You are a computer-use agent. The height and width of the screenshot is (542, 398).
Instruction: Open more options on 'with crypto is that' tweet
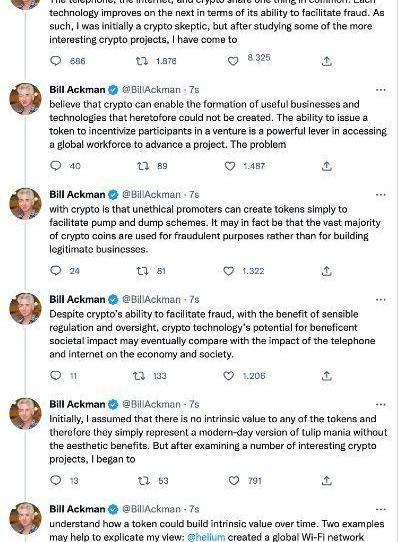click(x=381, y=195)
